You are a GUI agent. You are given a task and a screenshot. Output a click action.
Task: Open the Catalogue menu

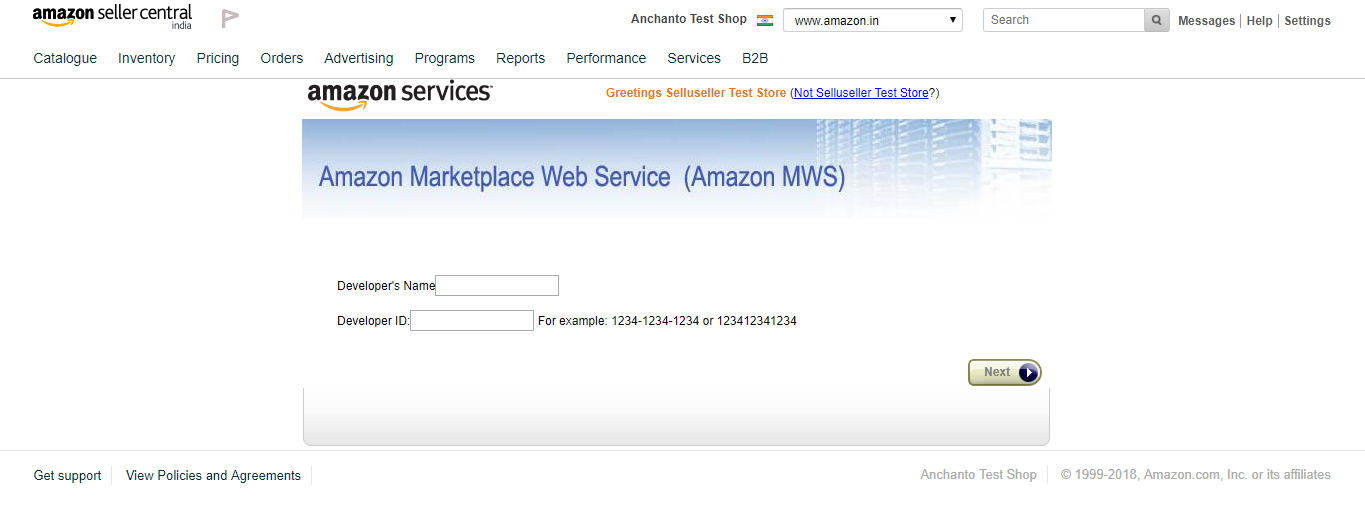65,58
